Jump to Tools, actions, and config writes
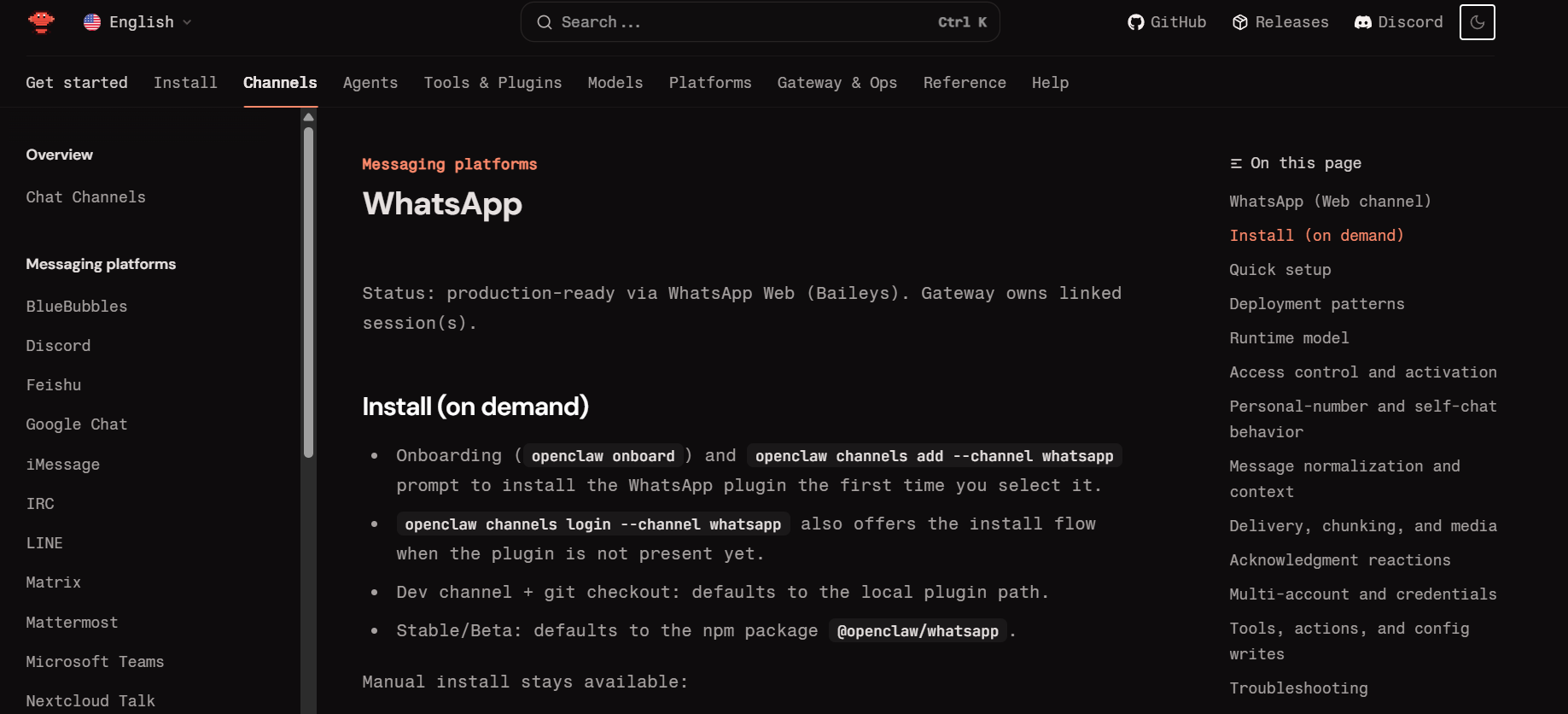Image resolution: width=1568 pixels, height=714 pixels. (1349, 641)
